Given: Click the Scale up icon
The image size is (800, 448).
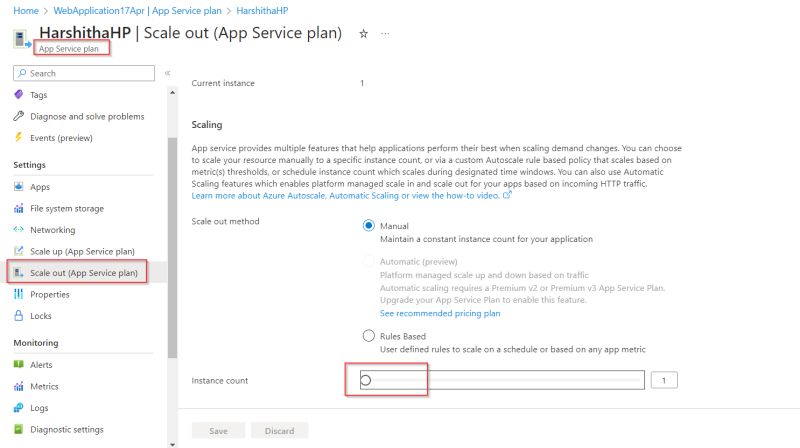Looking at the screenshot, I should click(x=19, y=251).
